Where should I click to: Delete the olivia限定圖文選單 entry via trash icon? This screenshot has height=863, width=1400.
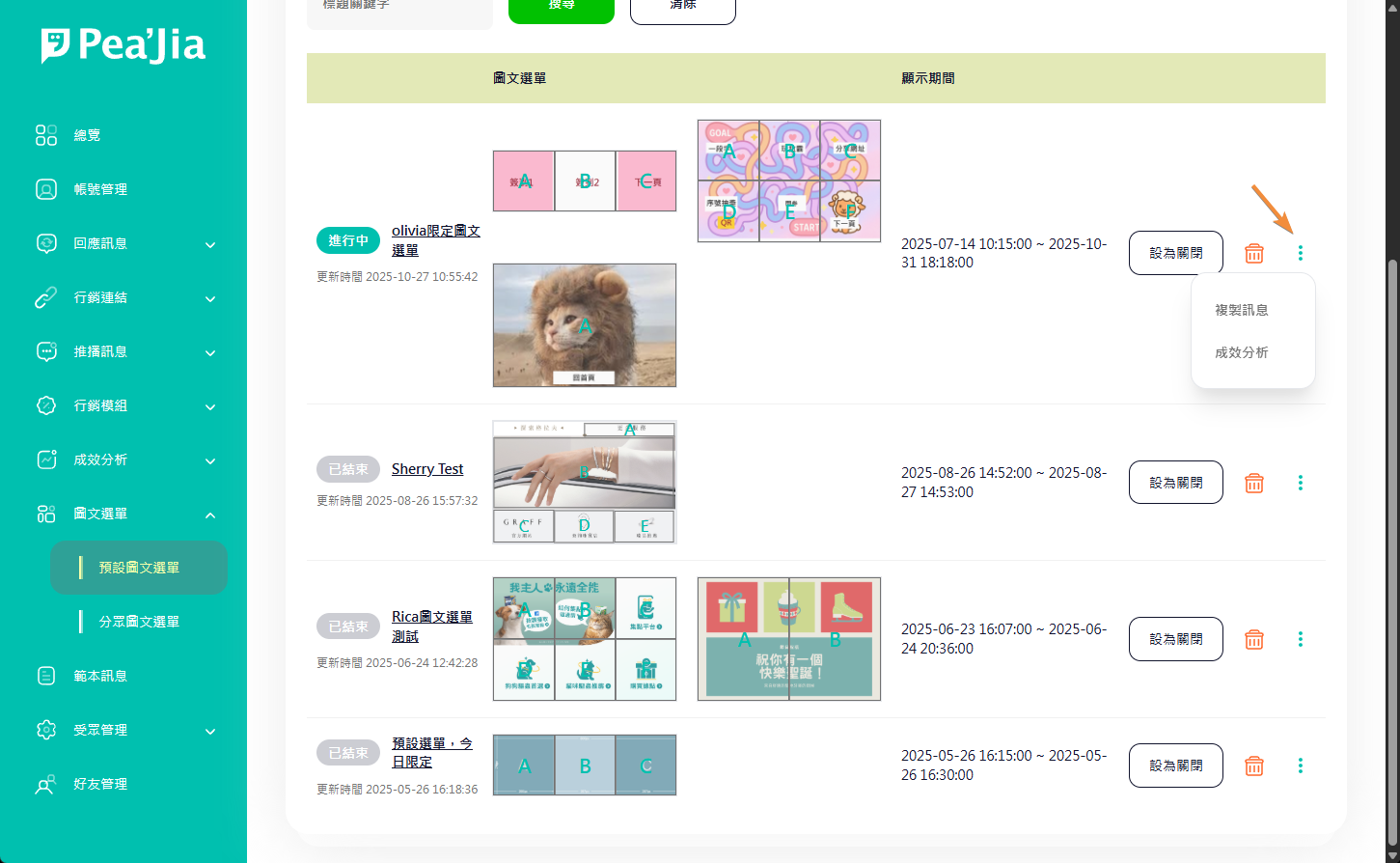click(x=1254, y=253)
